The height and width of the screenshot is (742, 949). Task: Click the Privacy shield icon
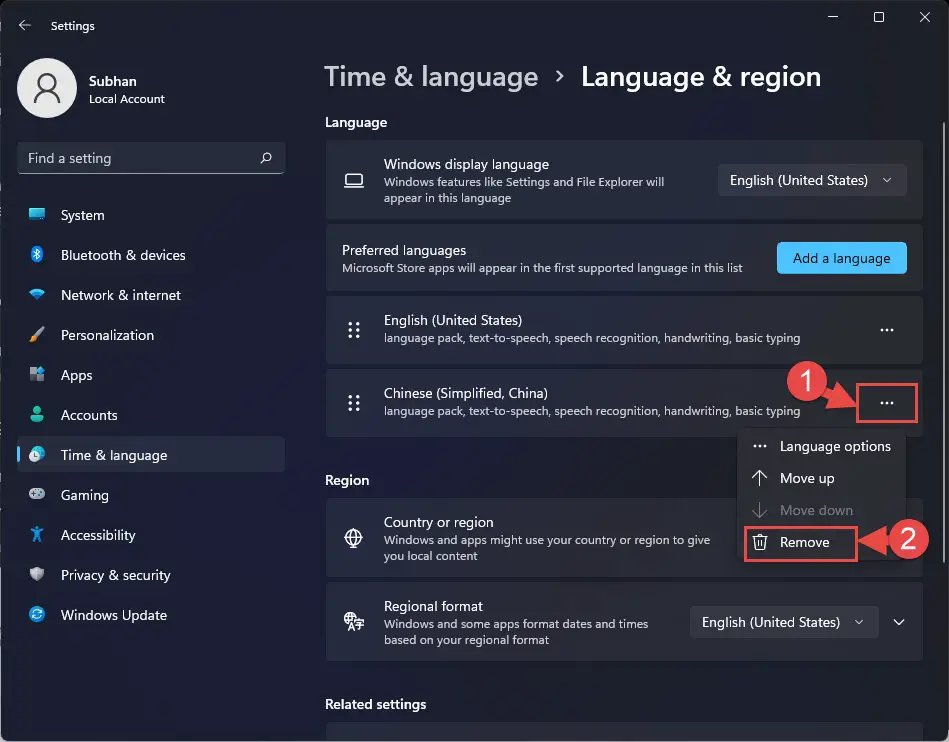coord(37,574)
